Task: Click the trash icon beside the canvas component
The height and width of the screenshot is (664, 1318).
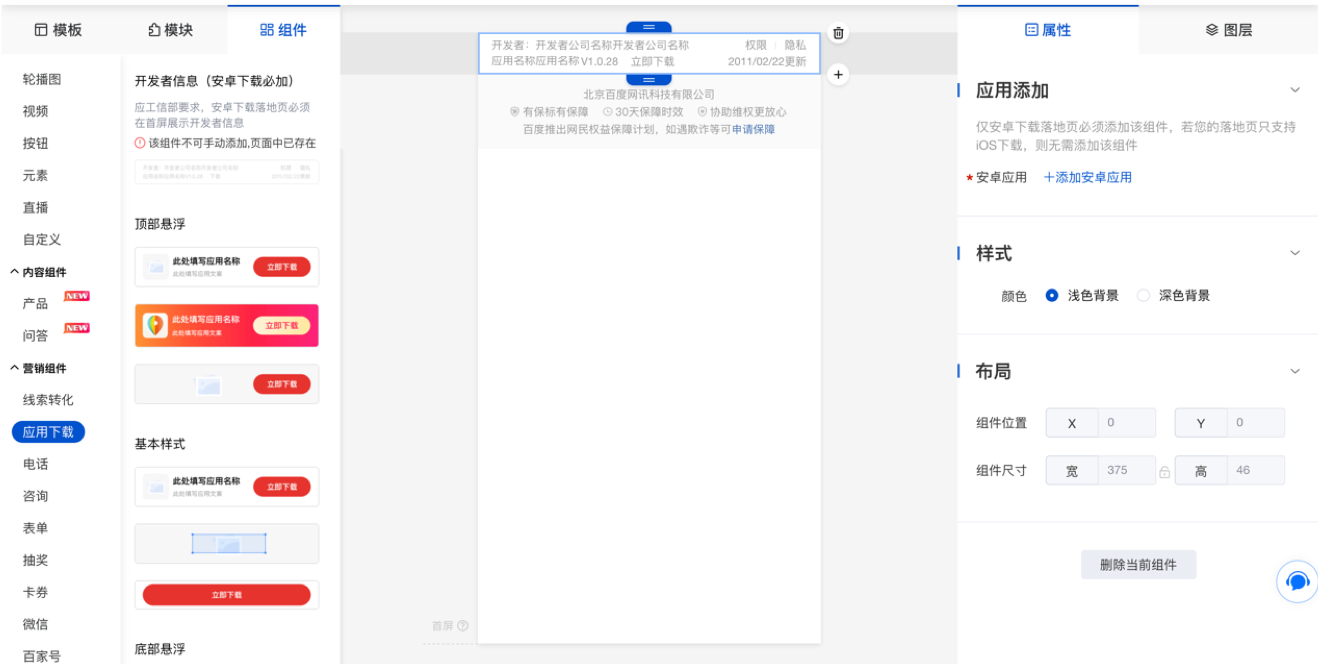Action: click(838, 33)
